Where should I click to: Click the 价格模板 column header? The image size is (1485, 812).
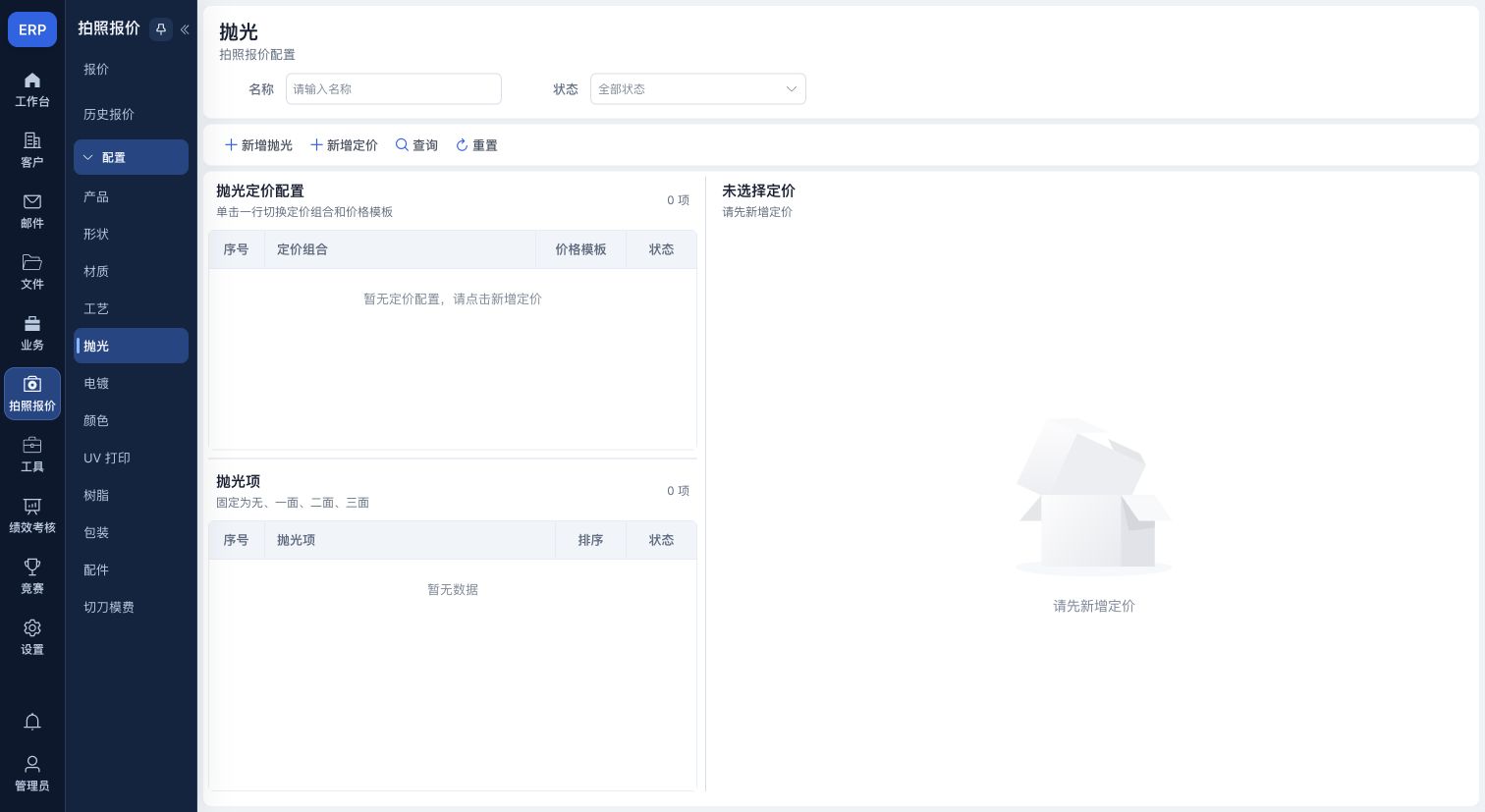point(580,249)
